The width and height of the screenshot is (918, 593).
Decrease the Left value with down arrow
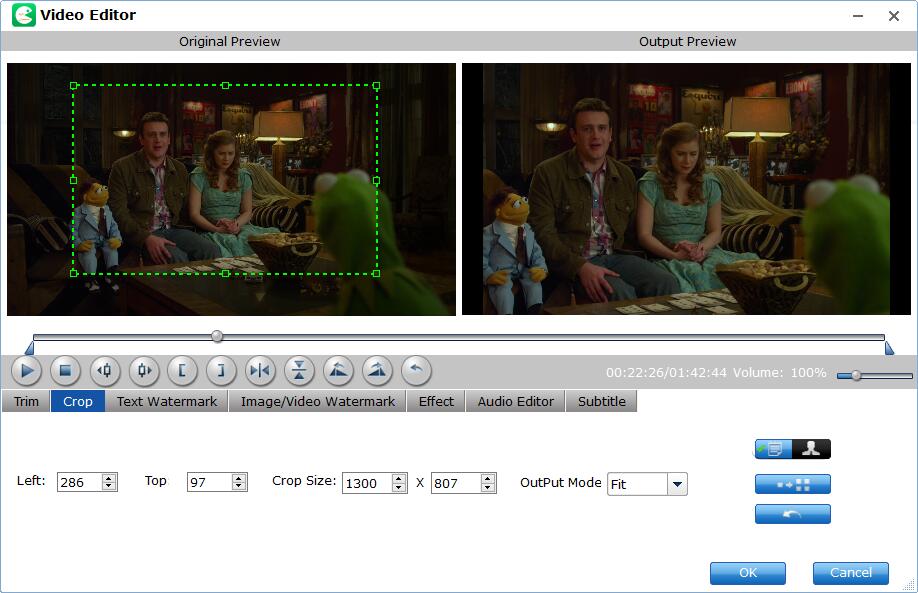(x=109, y=486)
